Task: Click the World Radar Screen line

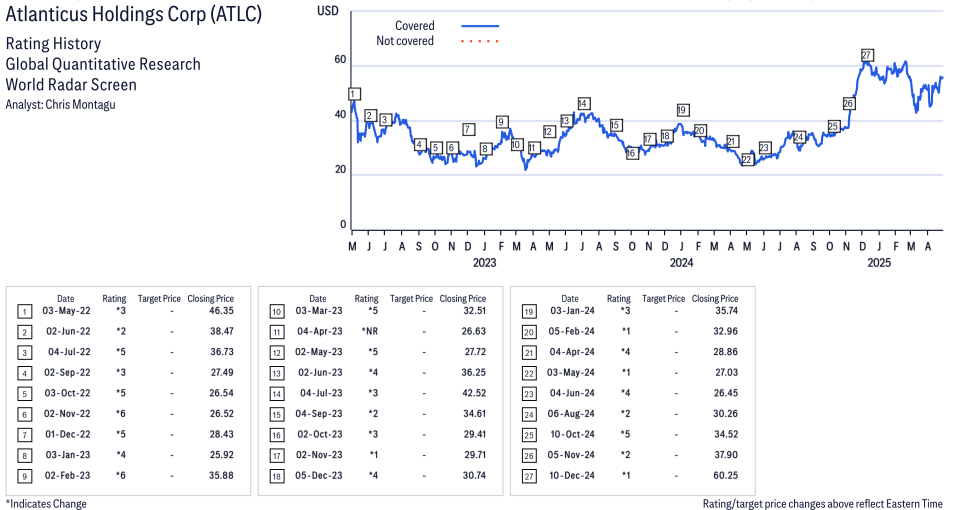Action: coord(71,84)
